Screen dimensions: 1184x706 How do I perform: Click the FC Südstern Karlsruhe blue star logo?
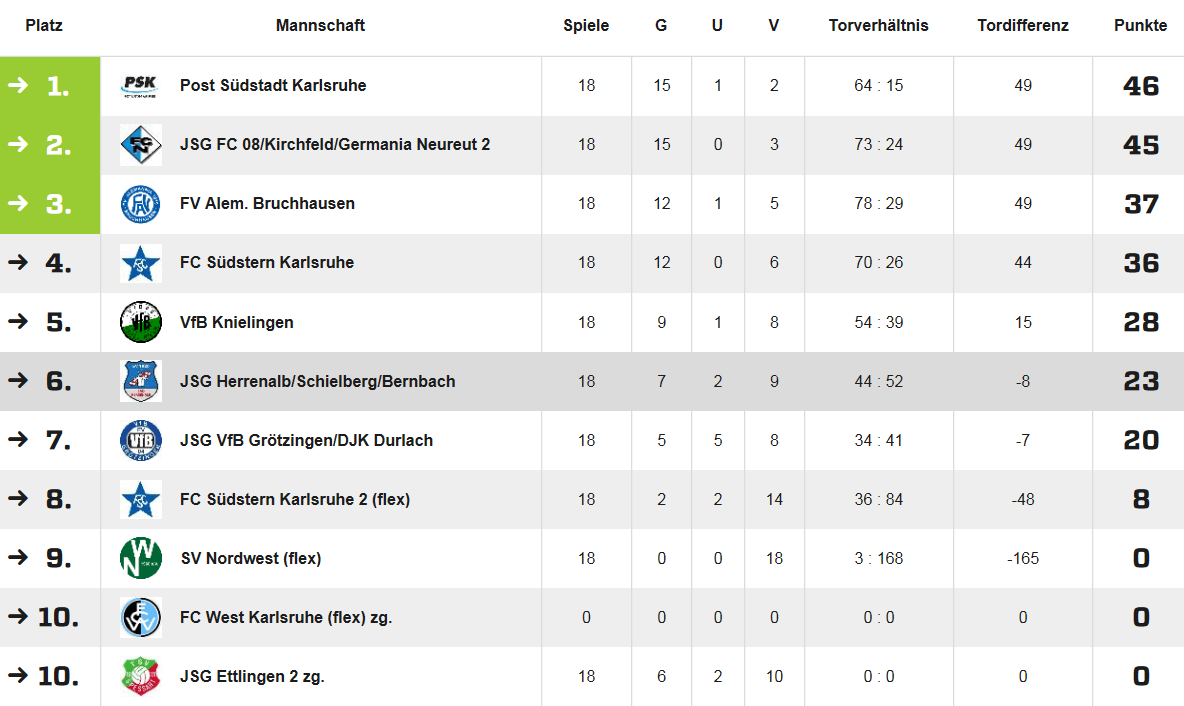(x=140, y=263)
